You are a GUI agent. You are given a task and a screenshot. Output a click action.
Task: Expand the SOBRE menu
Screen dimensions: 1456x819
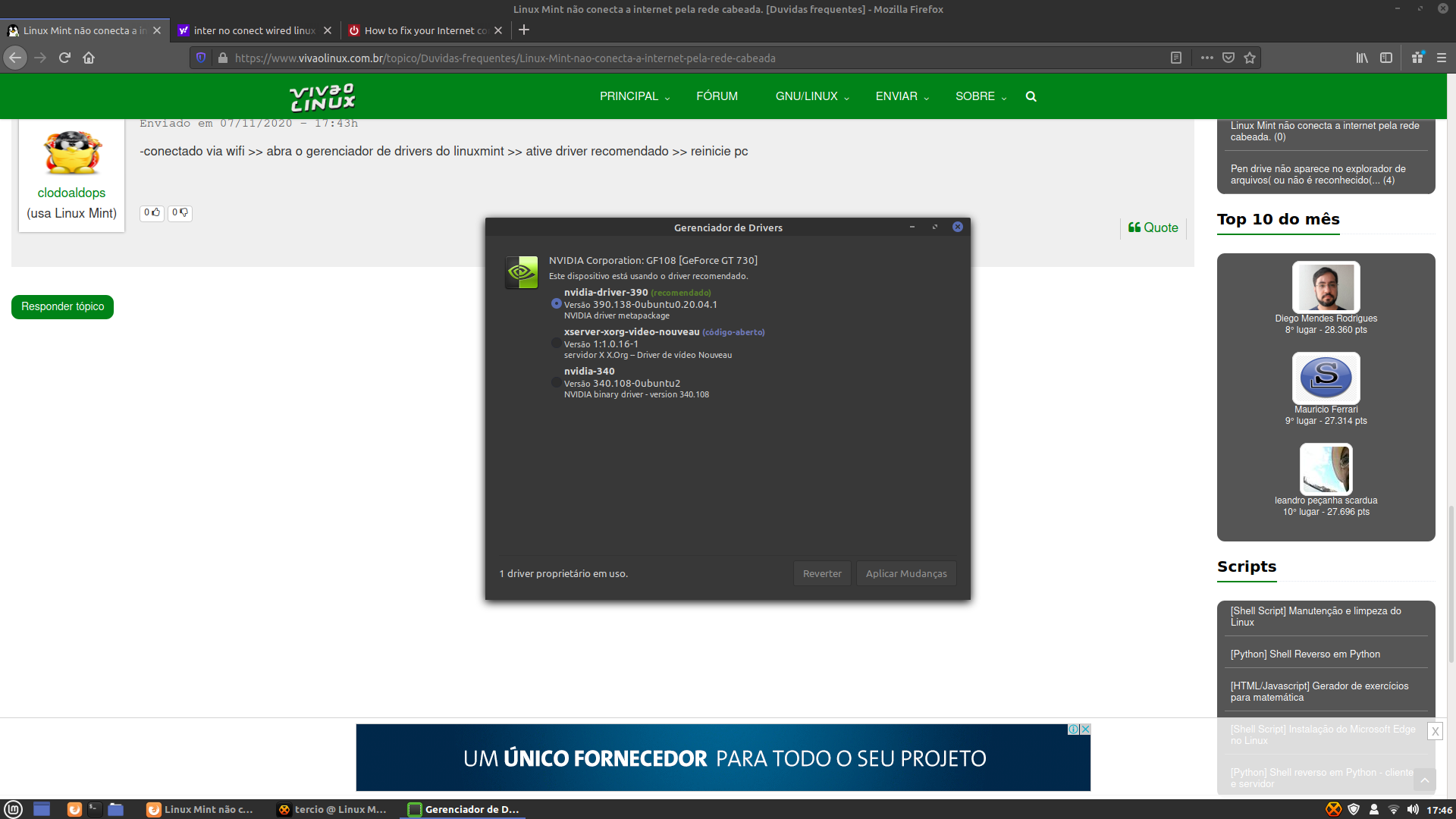click(981, 96)
